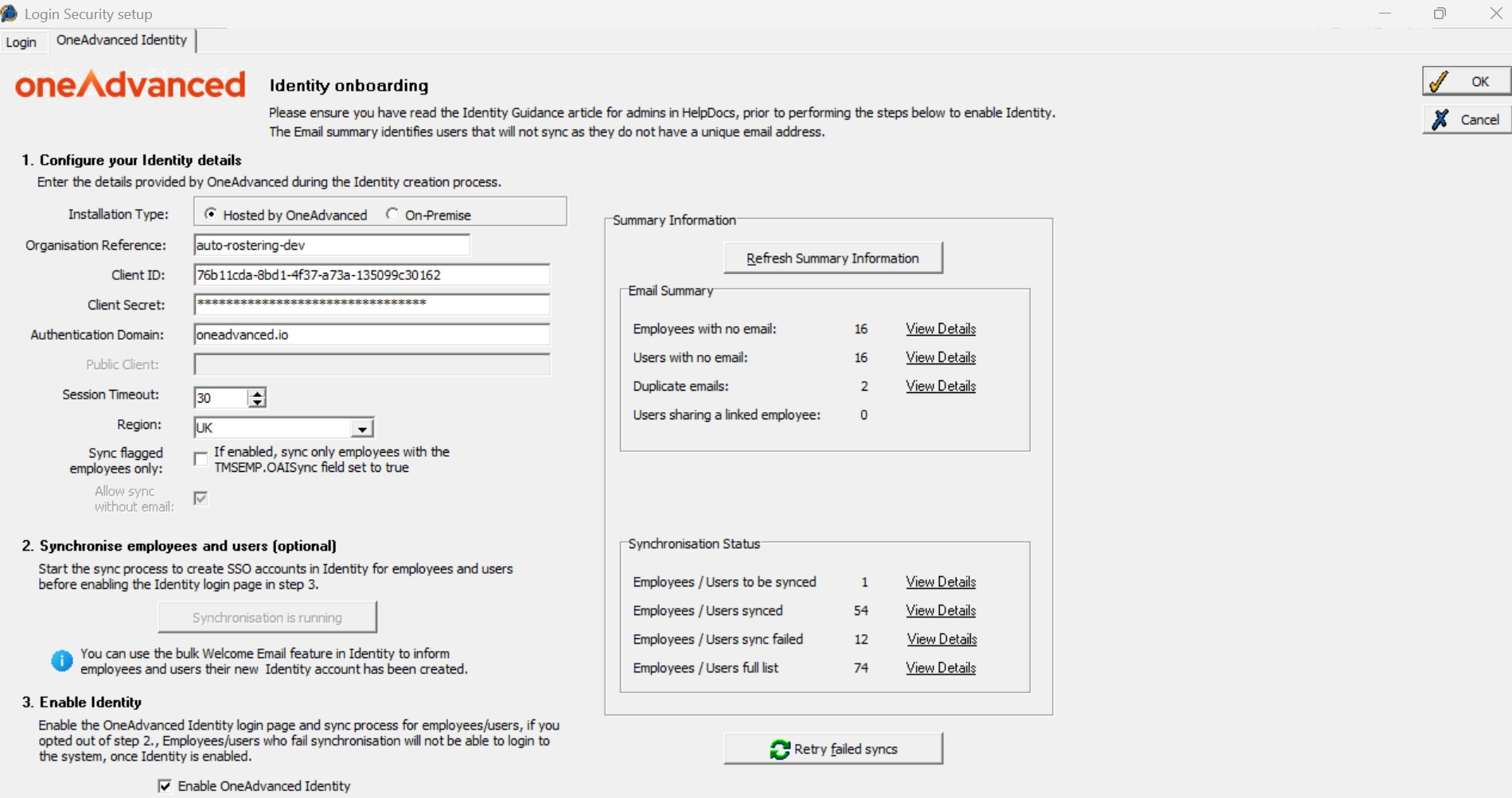
Task: Click the "Identity onboarding" heading
Action: point(349,85)
